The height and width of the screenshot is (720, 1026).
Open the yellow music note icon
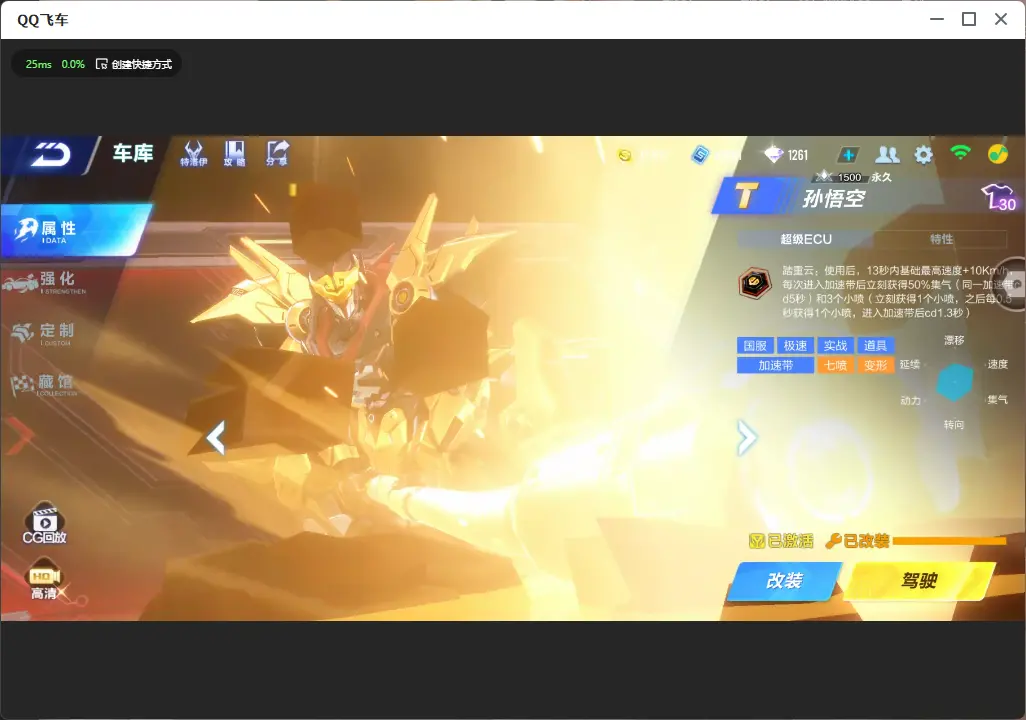pos(997,154)
